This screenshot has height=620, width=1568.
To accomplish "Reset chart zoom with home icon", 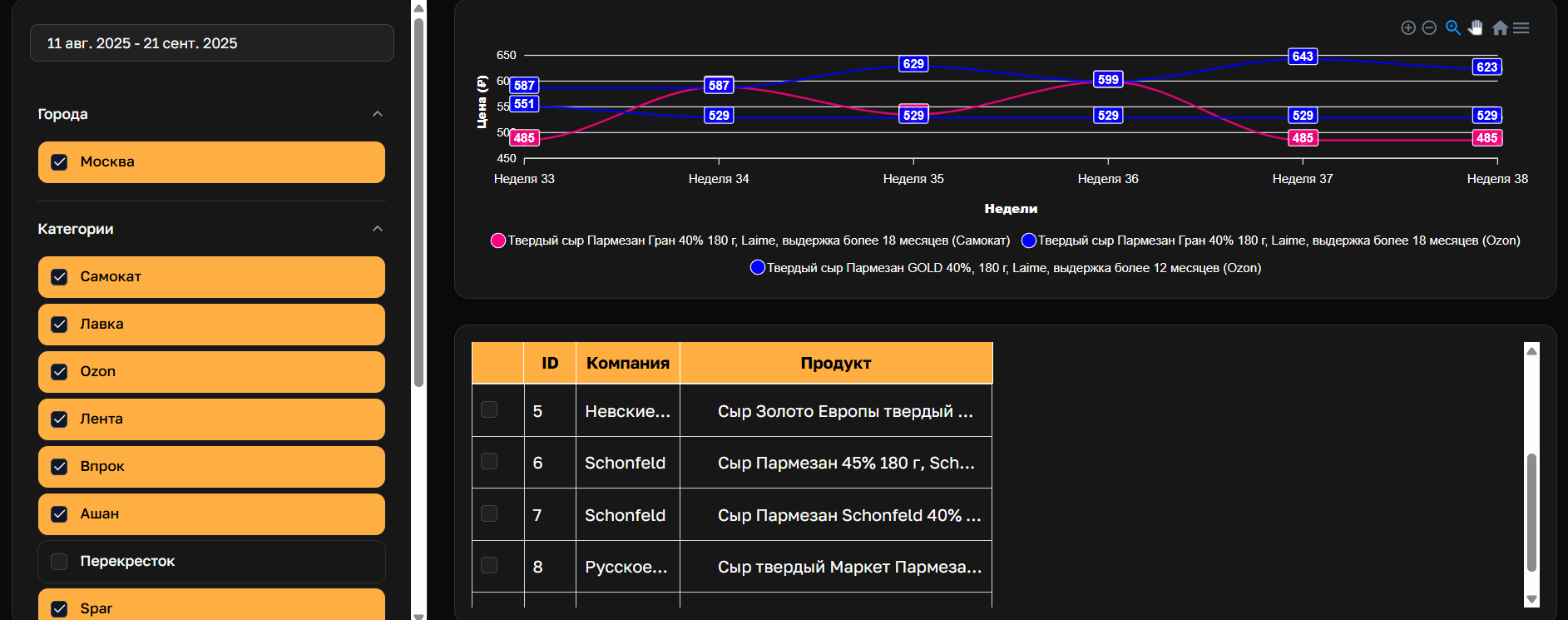I will [x=1500, y=28].
